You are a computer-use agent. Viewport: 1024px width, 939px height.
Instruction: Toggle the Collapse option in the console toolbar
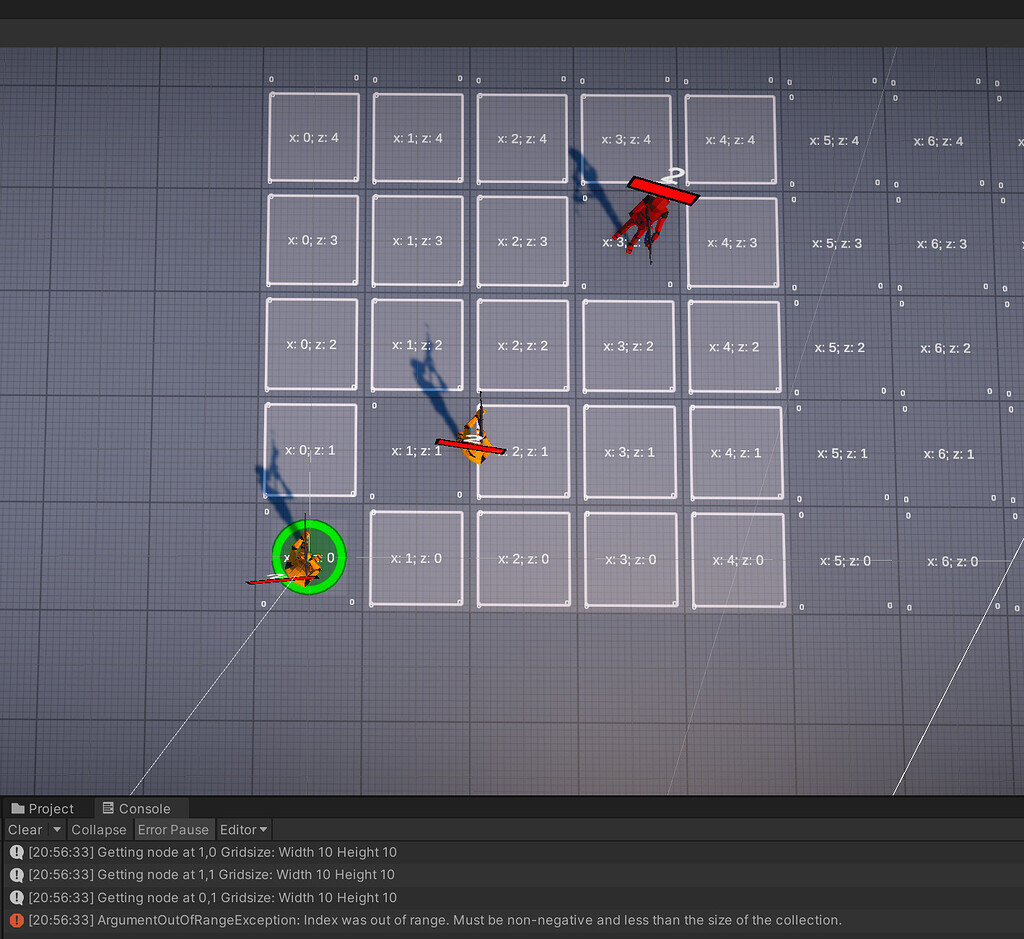point(99,829)
